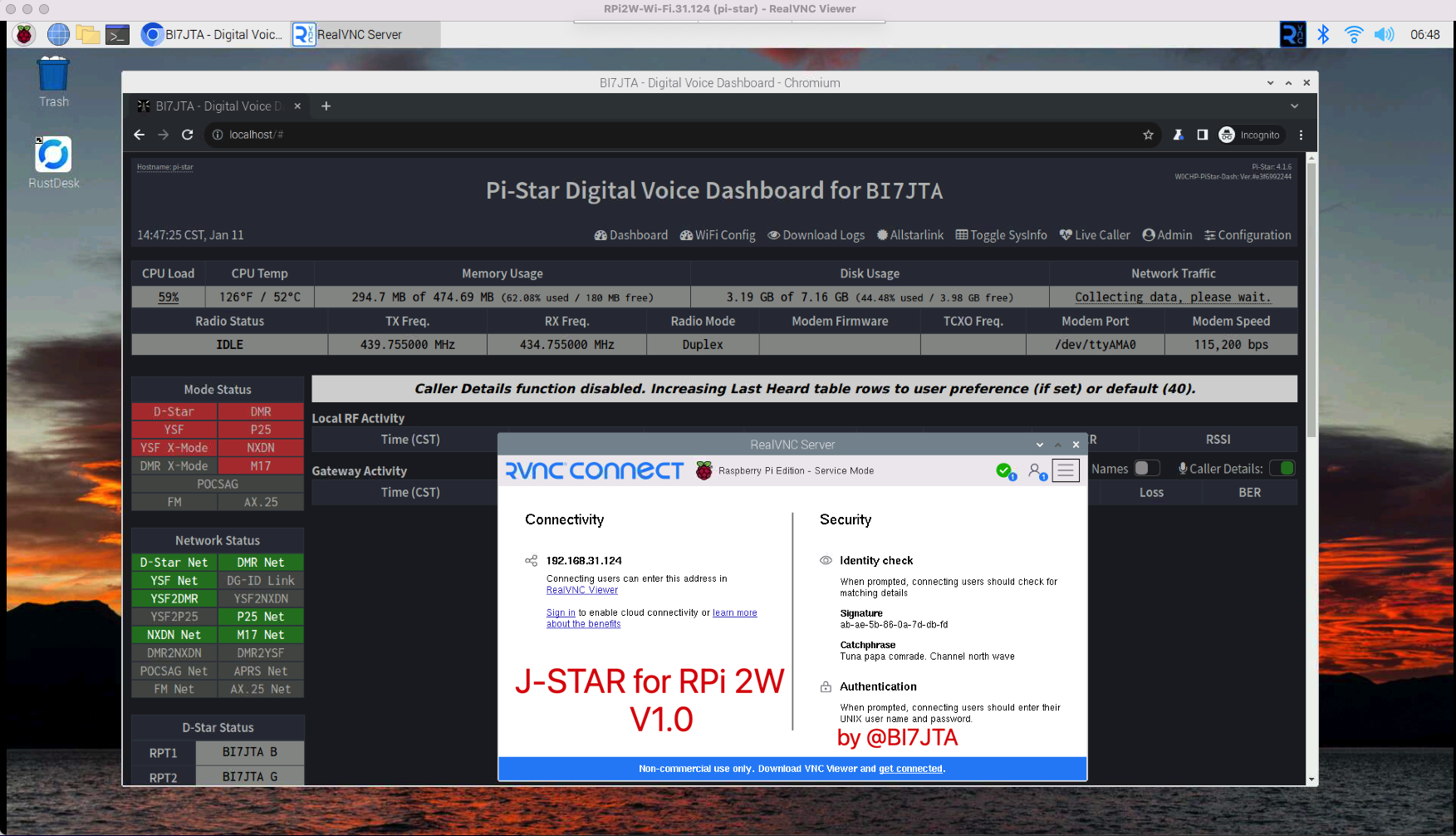Expand the Chromium tab search chevron
Viewport: 1456px width, 836px height.
pos(1294,106)
